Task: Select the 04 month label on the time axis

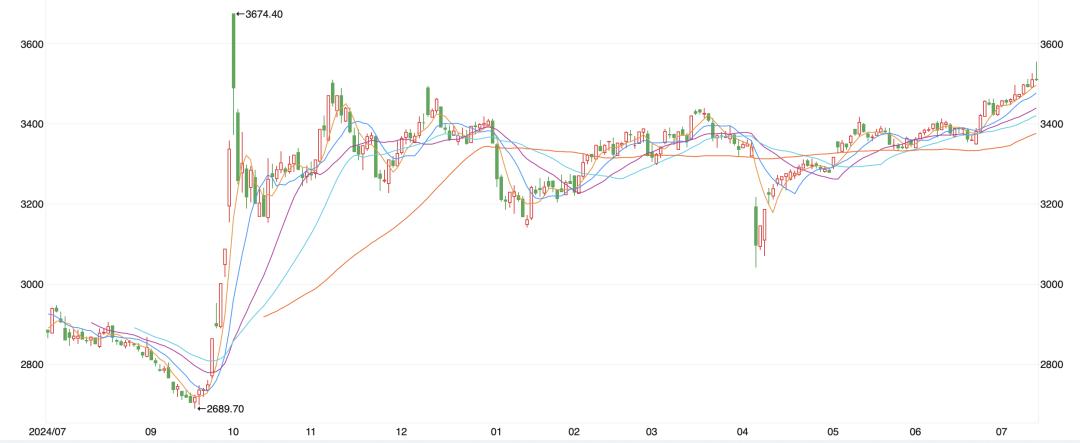Action: pos(742,432)
